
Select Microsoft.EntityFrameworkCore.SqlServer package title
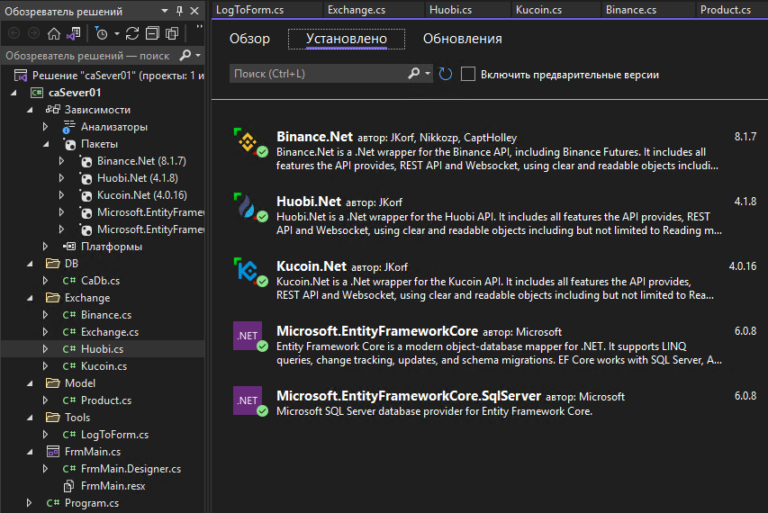click(x=408, y=395)
